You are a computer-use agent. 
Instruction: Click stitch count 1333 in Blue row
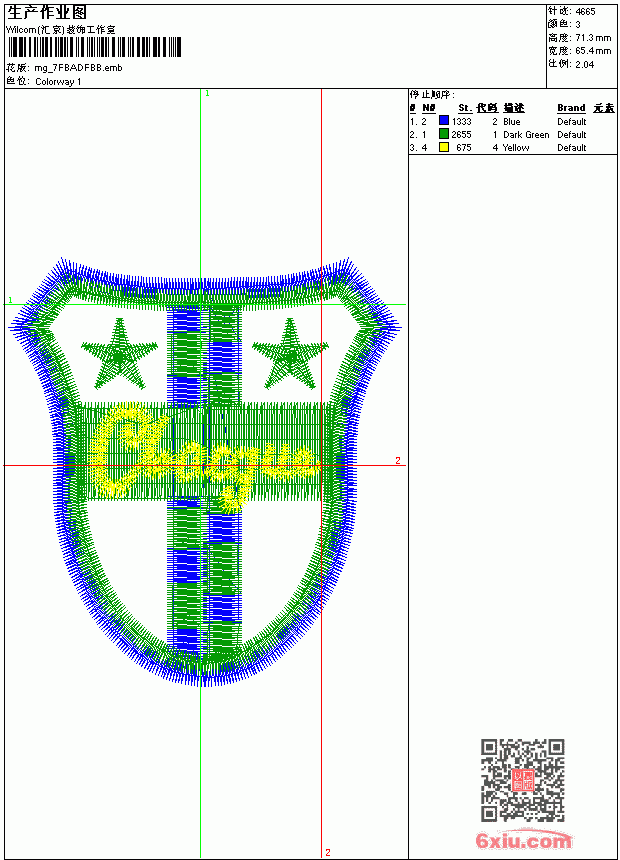point(461,121)
